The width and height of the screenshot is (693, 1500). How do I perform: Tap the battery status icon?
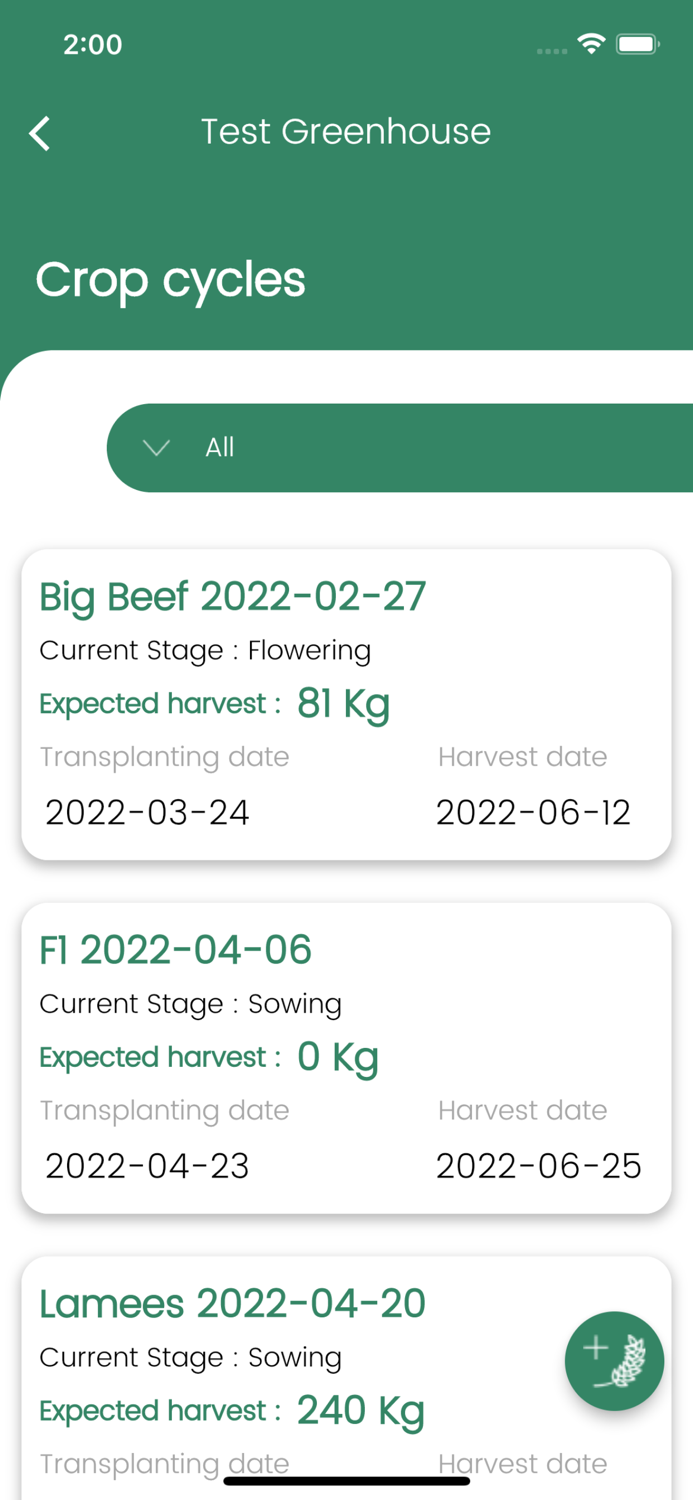[637, 44]
